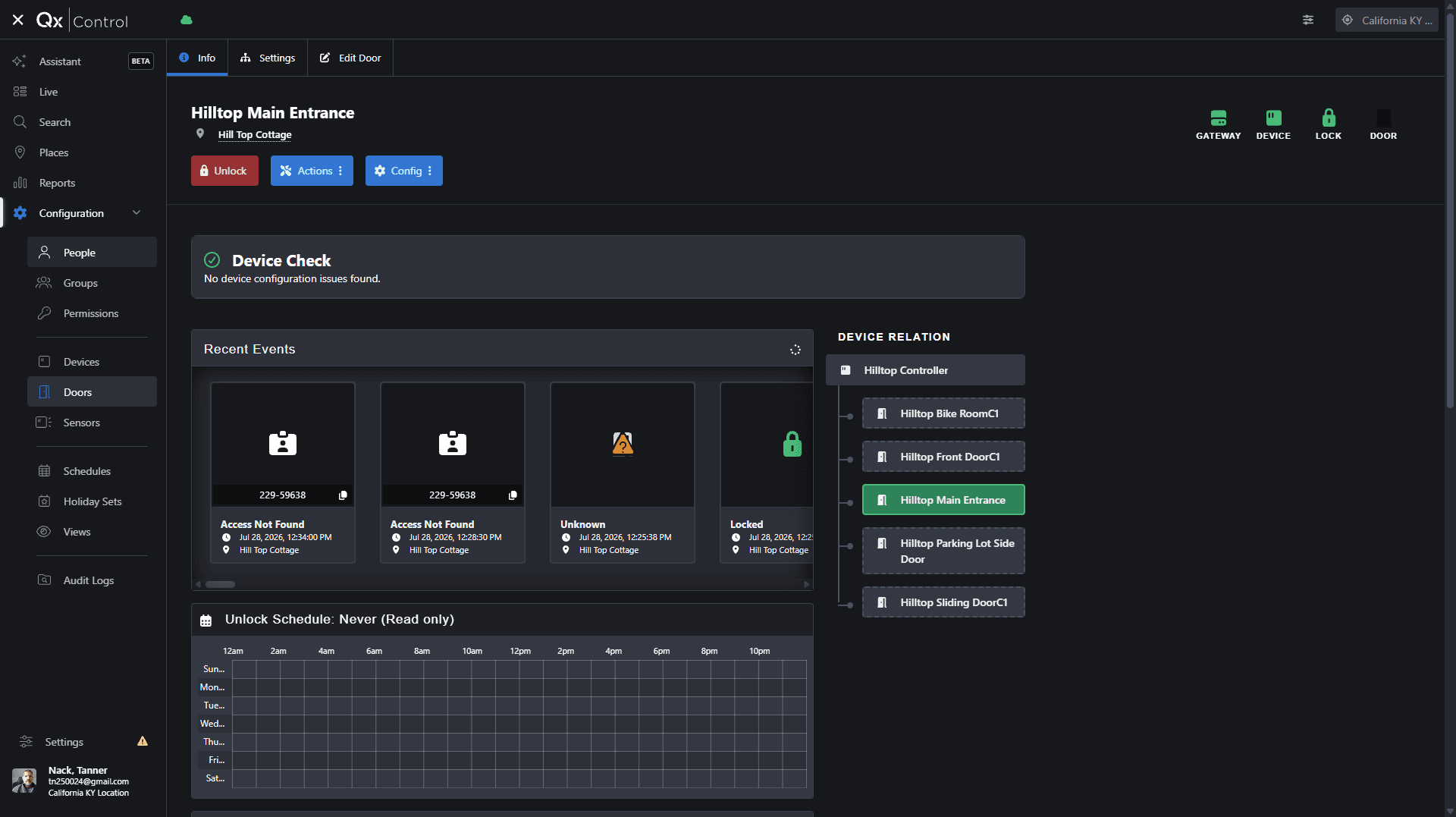Open Permissions page
Image resolution: width=1456 pixels, height=817 pixels.
click(92, 313)
